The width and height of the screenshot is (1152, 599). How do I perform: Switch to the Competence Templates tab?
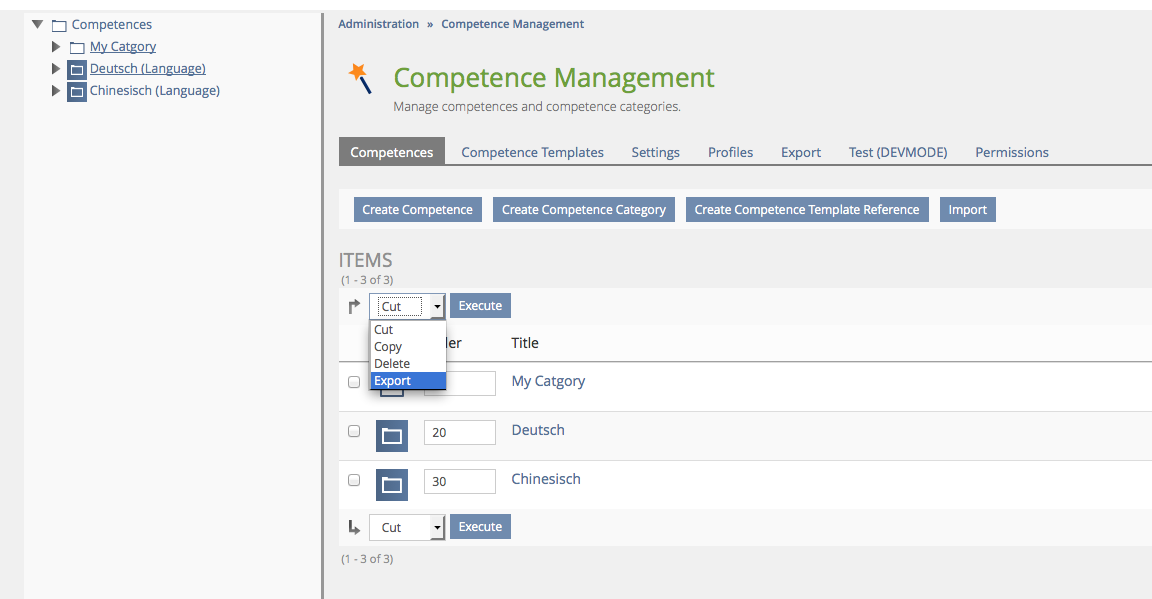(532, 152)
